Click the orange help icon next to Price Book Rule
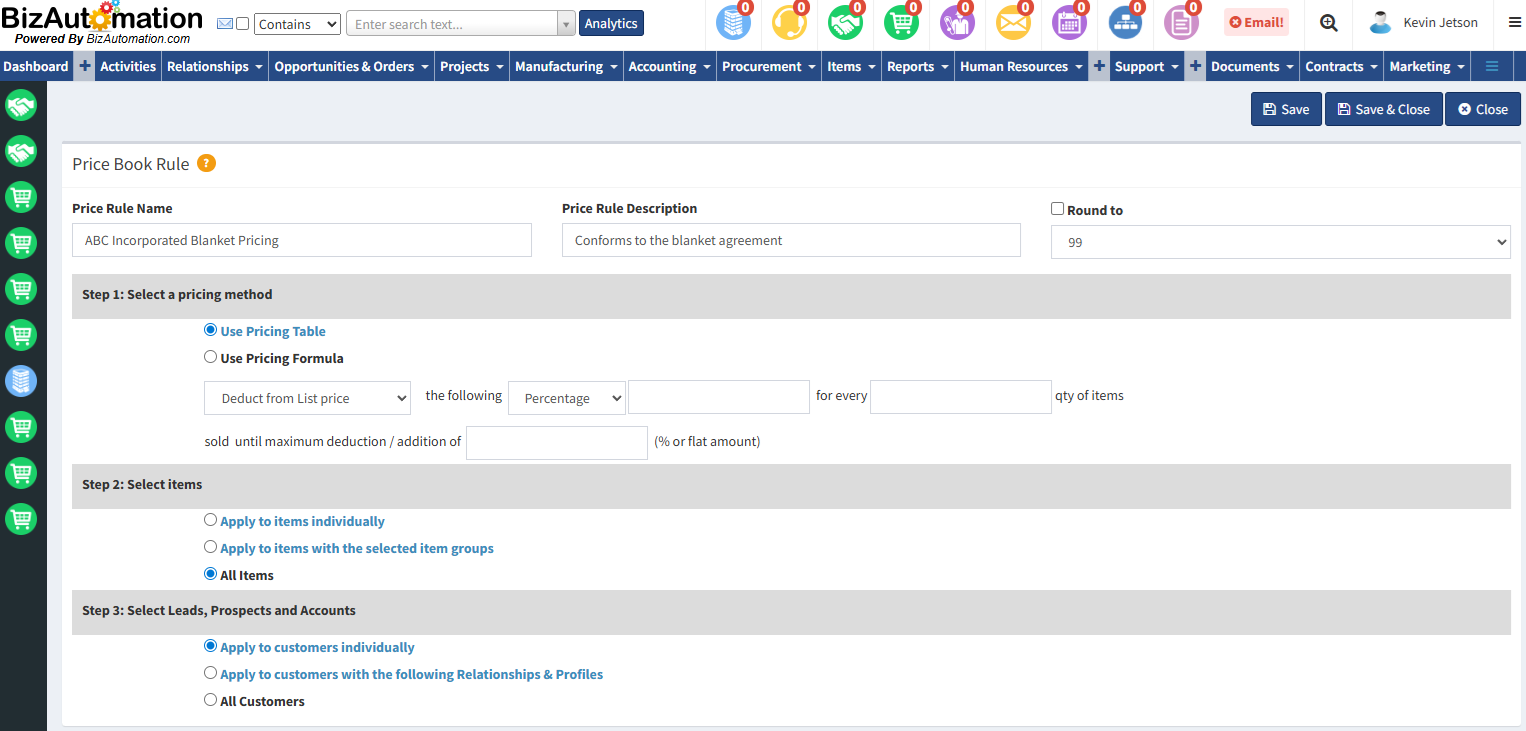Viewport: 1526px width, 731px height. point(206,163)
